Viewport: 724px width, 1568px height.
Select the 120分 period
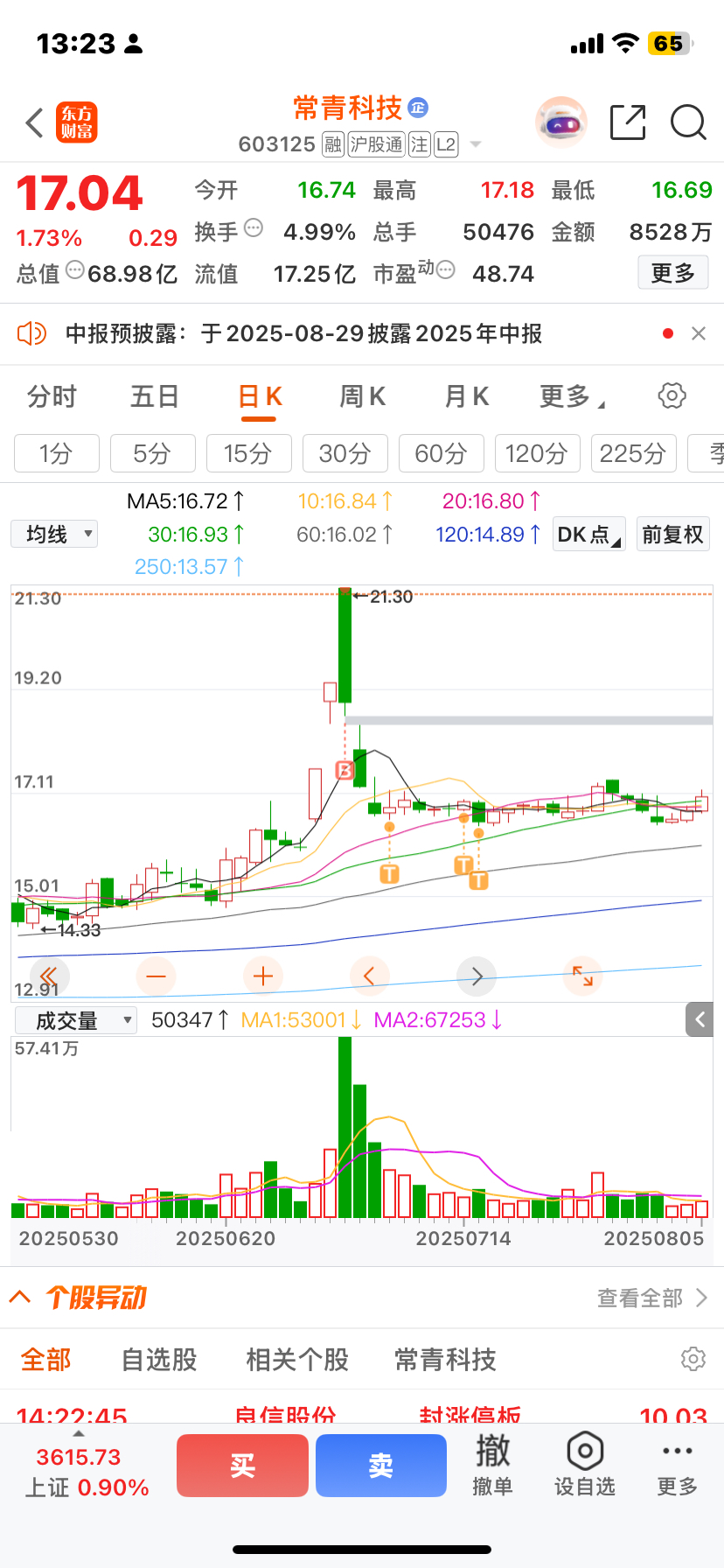tap(538, 453)
